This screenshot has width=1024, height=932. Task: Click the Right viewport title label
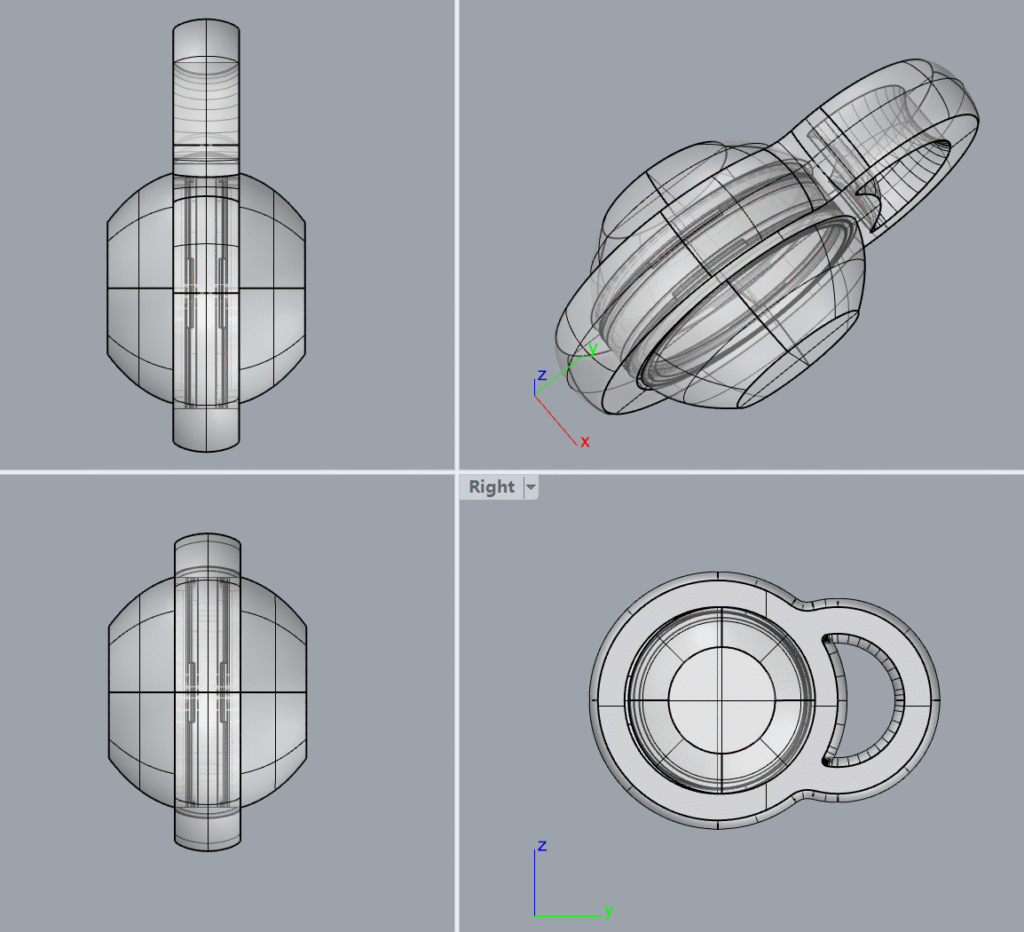[x=491, y=487]
